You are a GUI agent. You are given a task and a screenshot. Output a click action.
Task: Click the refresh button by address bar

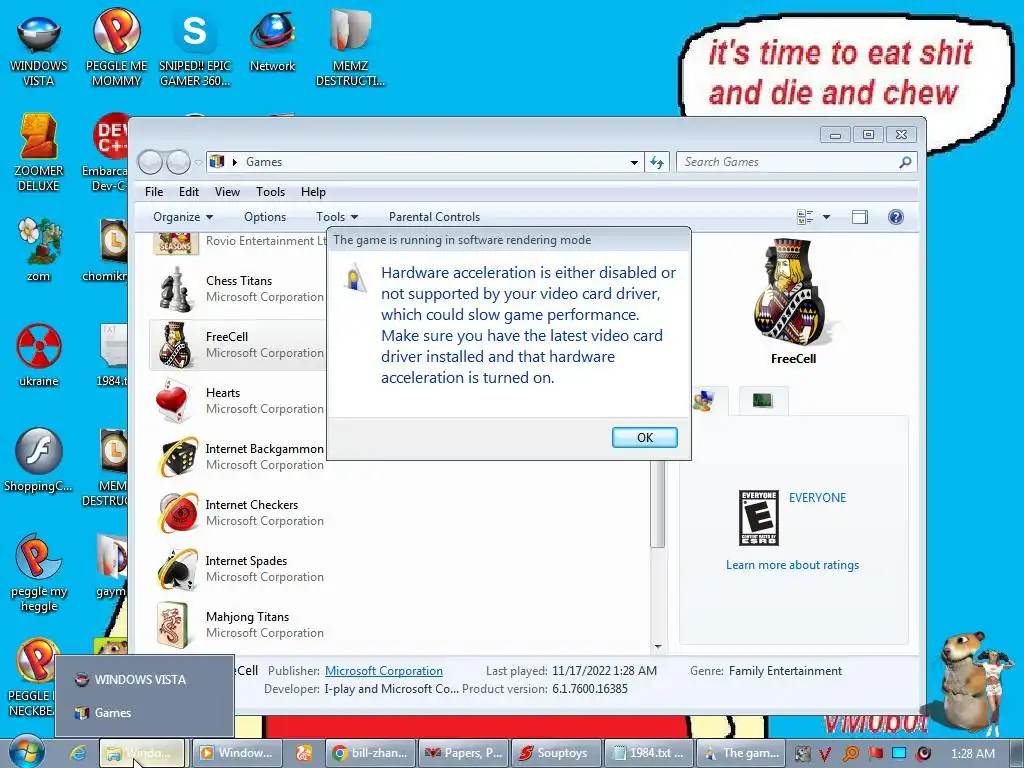click(x=657, y=162)
